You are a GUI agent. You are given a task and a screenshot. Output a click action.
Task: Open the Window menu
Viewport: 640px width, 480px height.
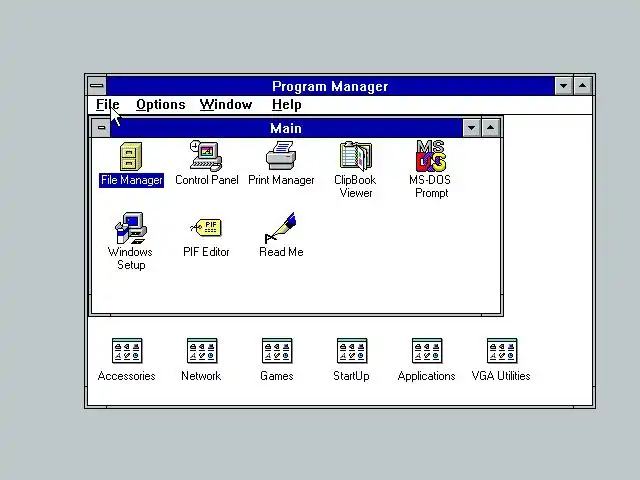coord(226,104)
